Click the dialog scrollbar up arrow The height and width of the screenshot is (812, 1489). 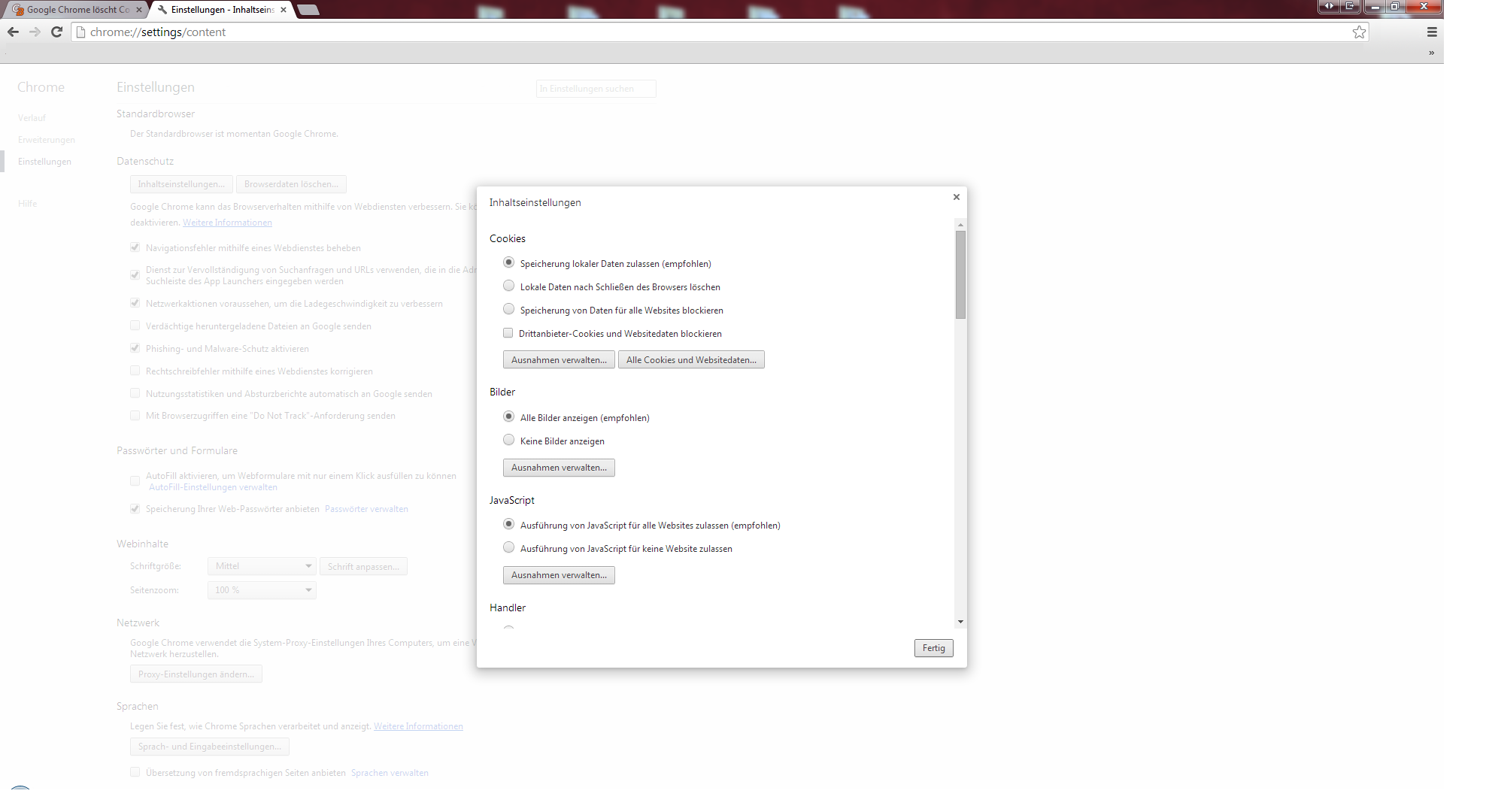(x=960, y=225)
